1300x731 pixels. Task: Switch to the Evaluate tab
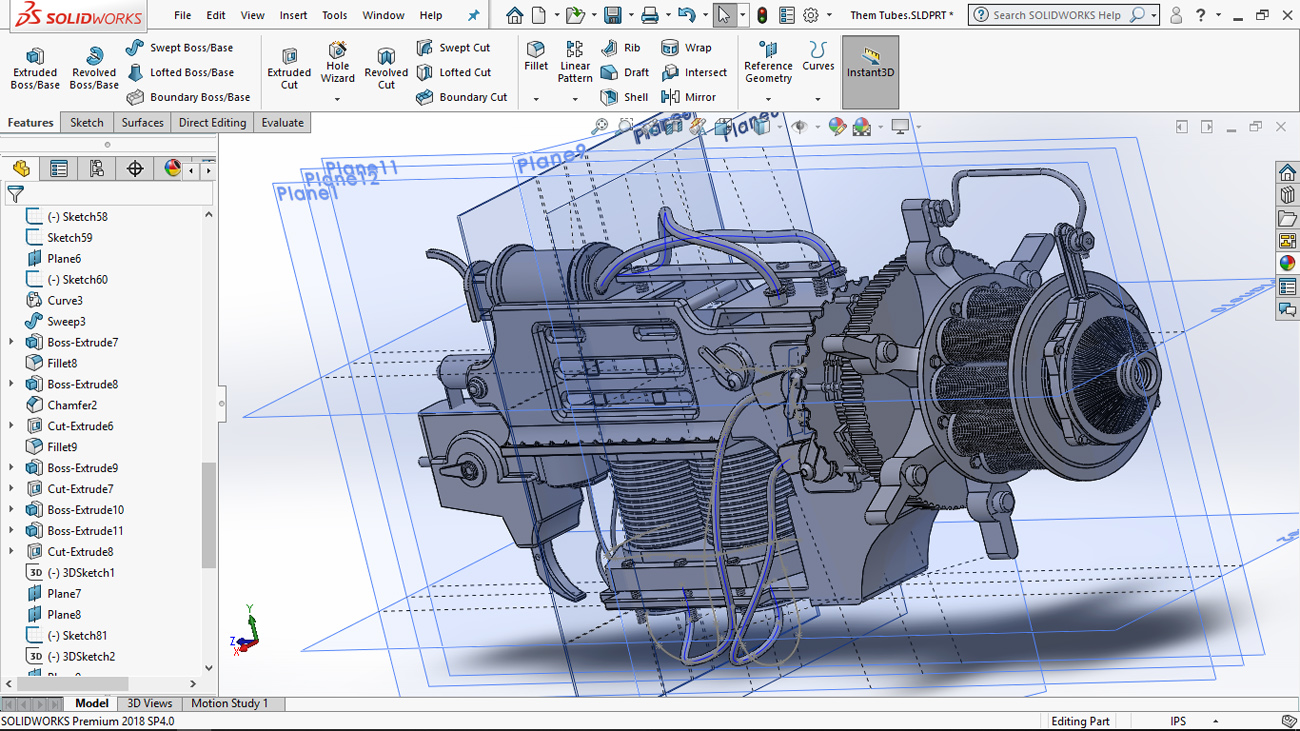282,123
